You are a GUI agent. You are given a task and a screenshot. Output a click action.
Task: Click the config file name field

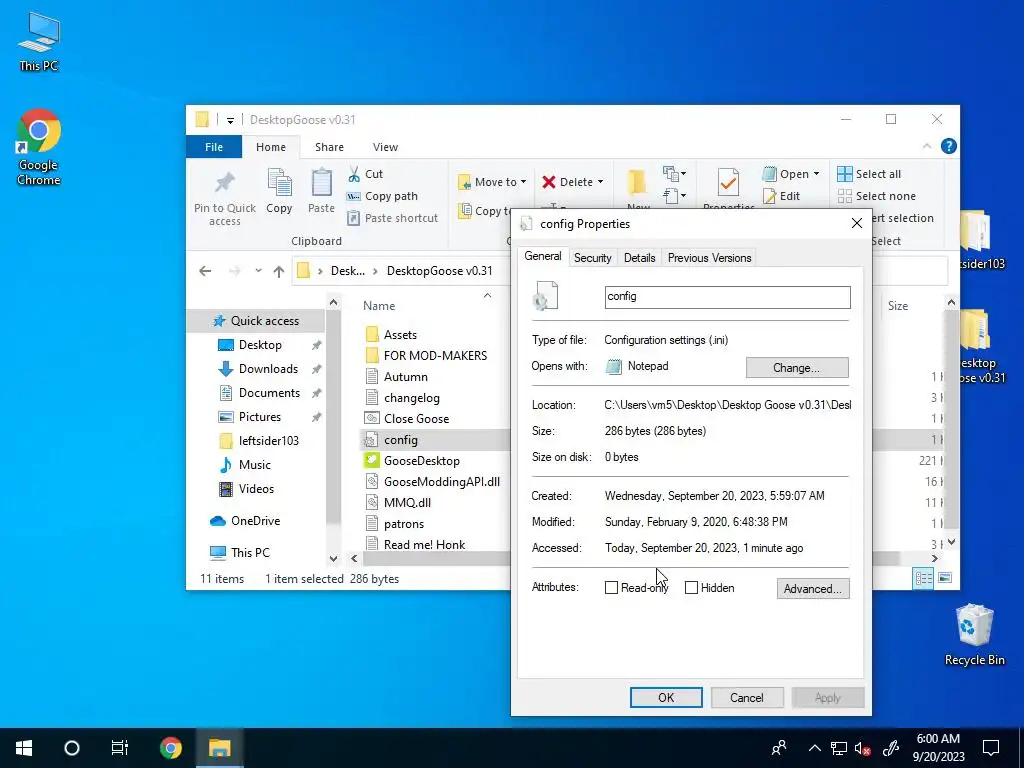point(728,296)
